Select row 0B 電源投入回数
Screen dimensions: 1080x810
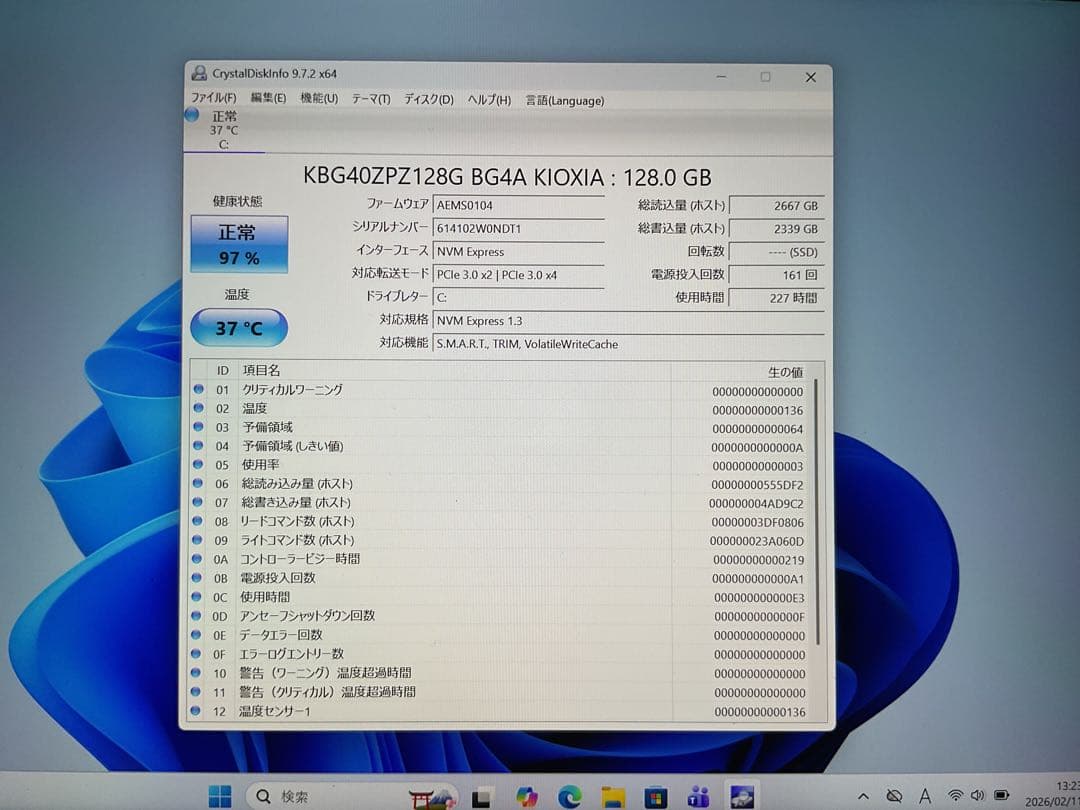501,578
